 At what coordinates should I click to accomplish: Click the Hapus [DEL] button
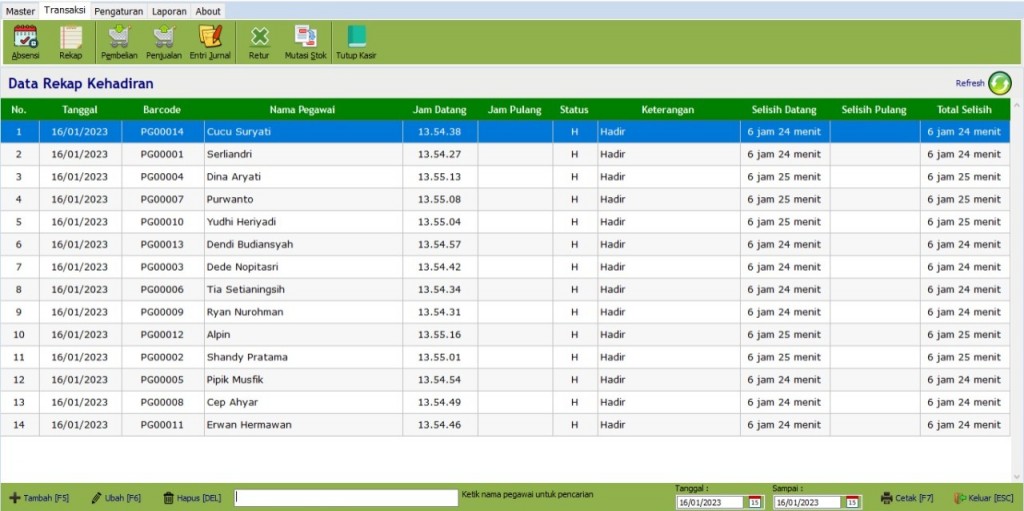coord(191,498)
